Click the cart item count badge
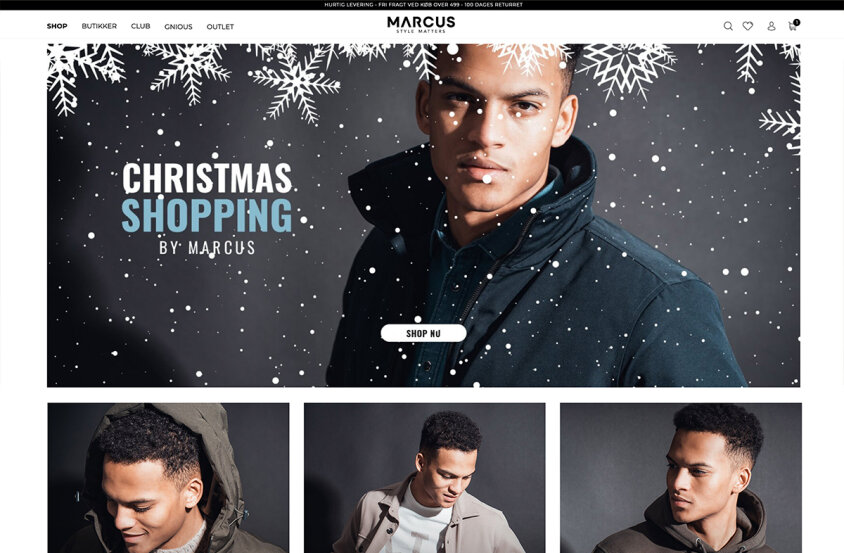This screenshot has height=553, width=844. pos(797,22)
